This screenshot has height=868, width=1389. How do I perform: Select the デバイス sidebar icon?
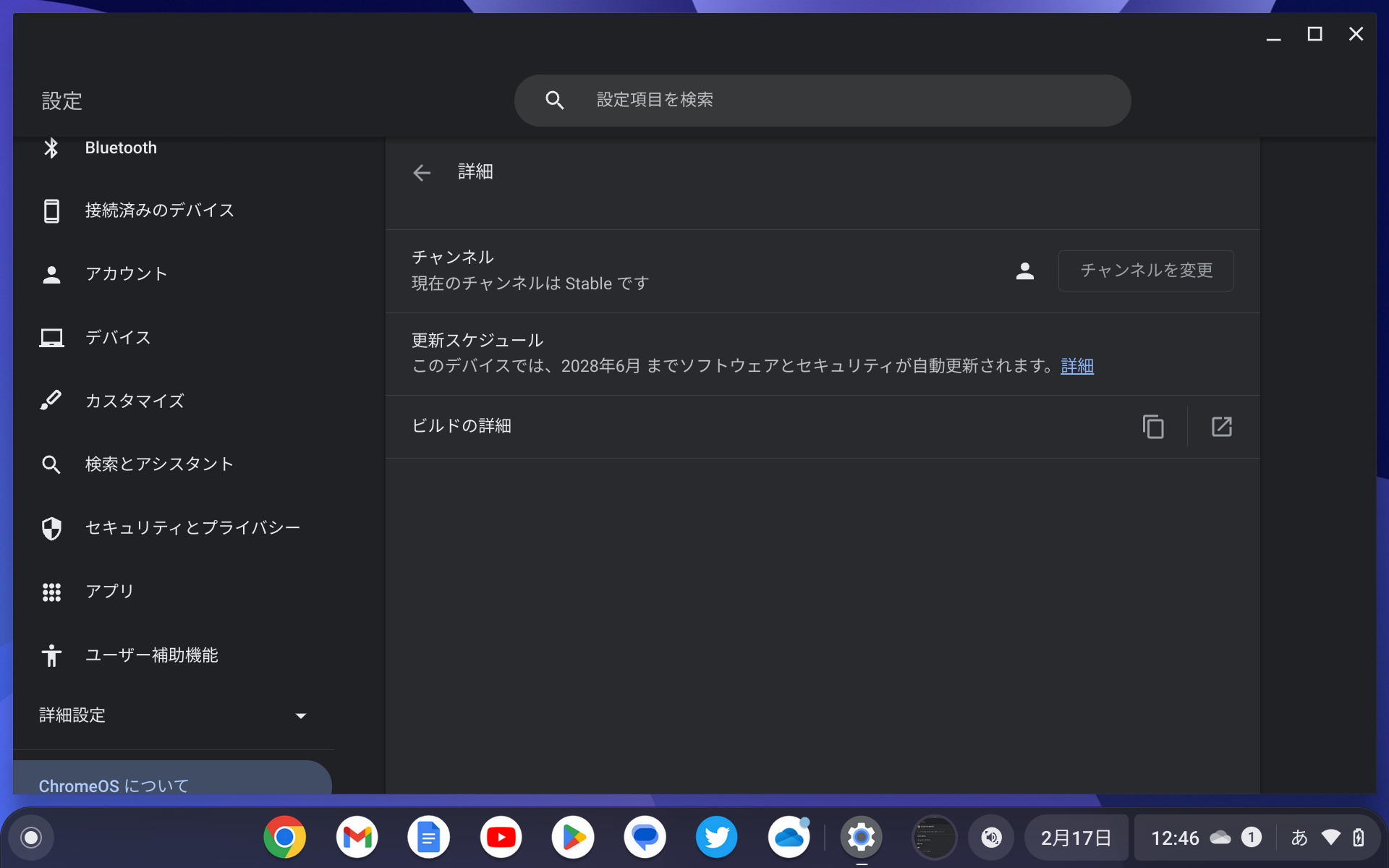tap(51, 337)
